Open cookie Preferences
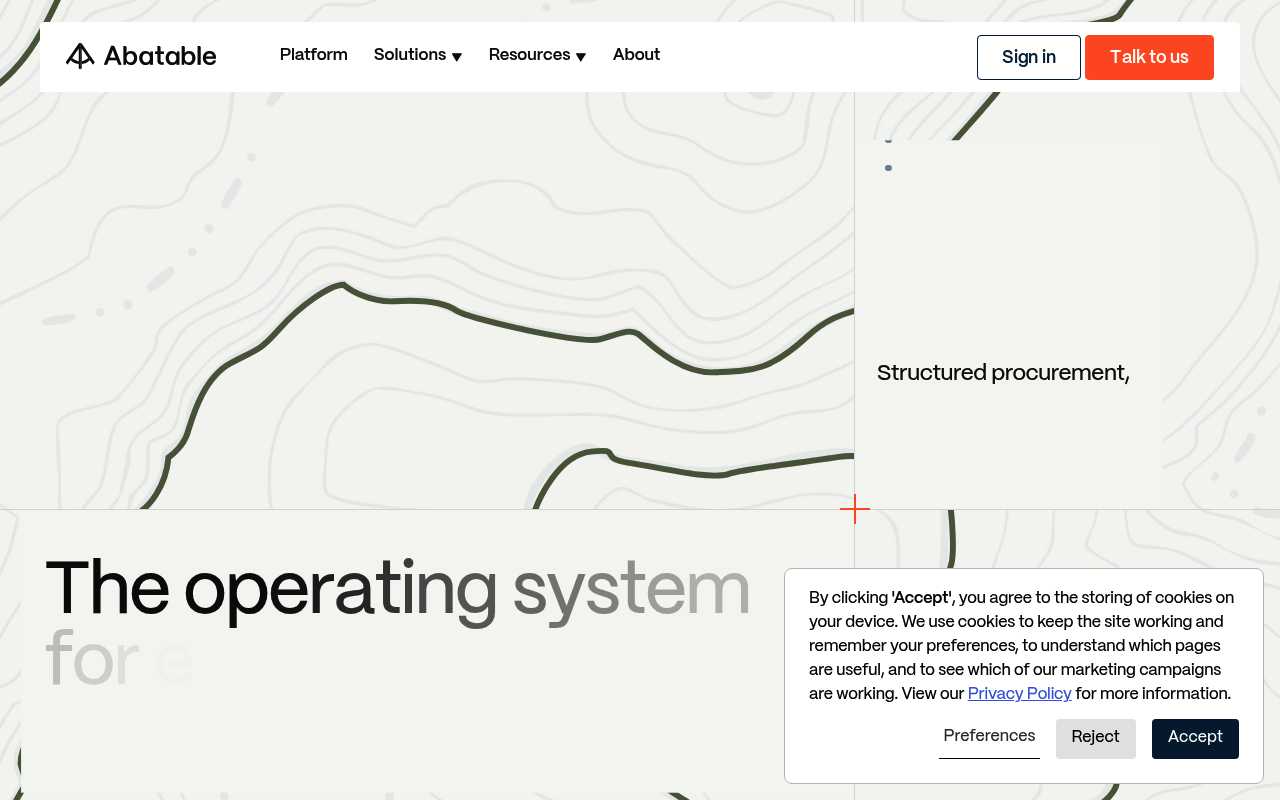 tap(989, 737)
